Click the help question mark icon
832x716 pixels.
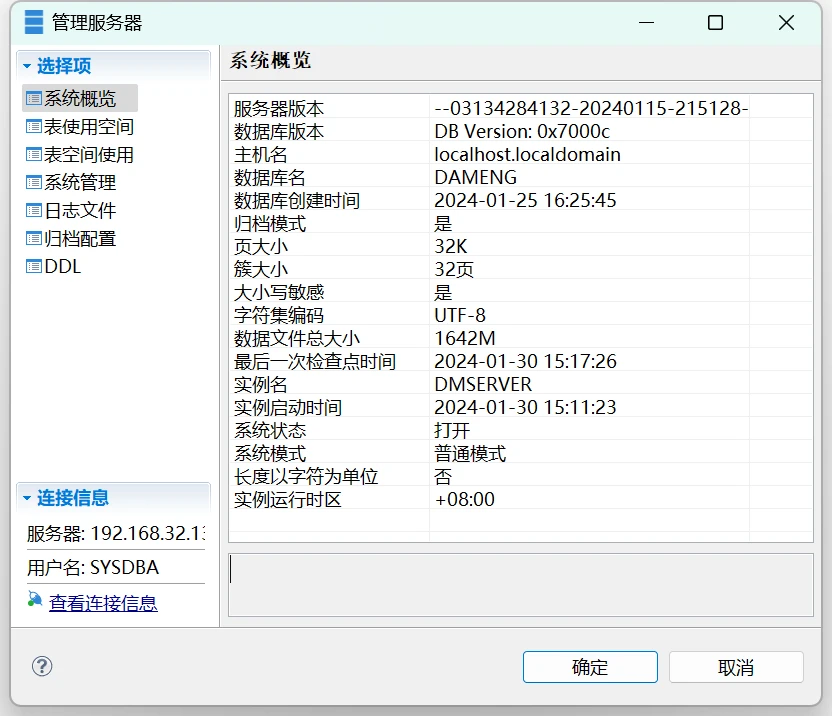click(42, 666)
